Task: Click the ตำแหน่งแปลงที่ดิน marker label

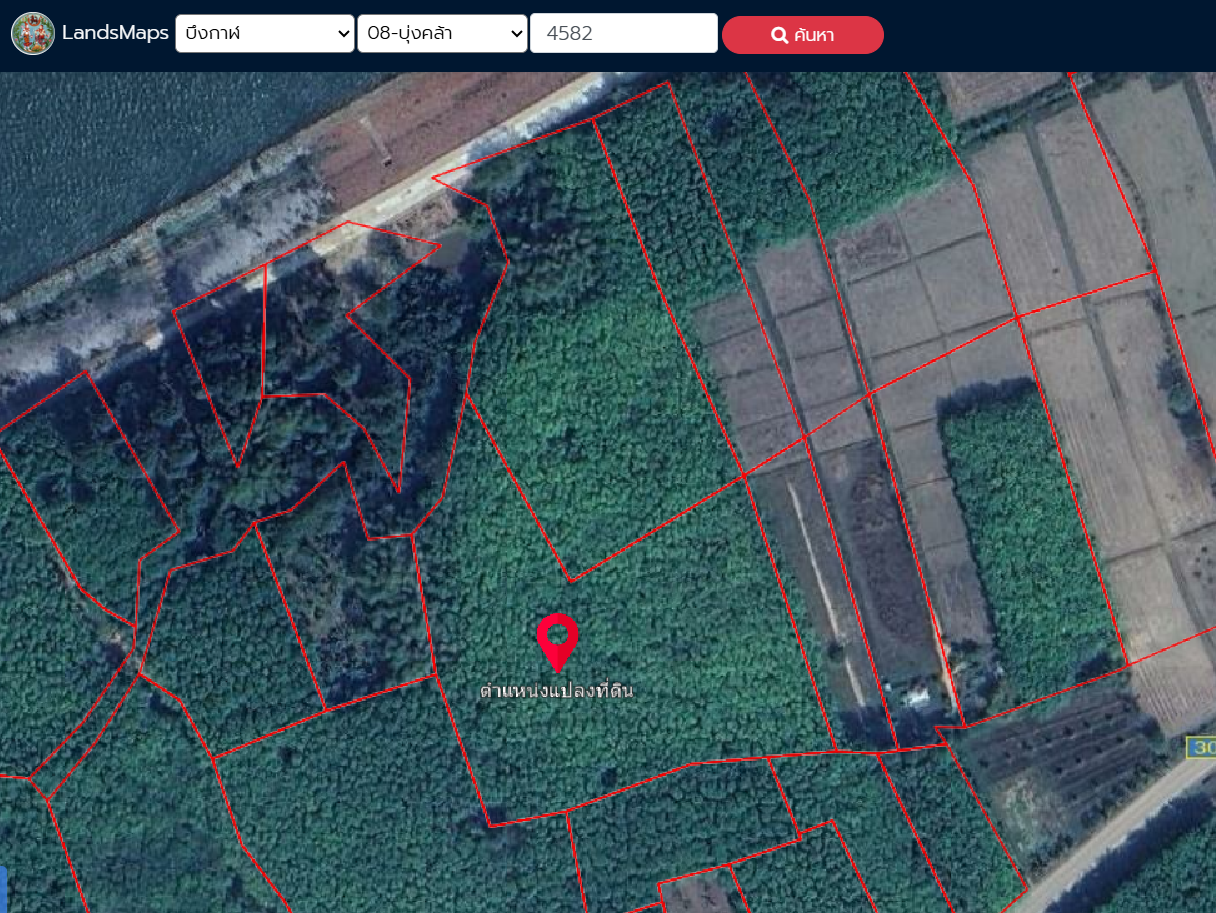Action: click(x=557, y=691)
